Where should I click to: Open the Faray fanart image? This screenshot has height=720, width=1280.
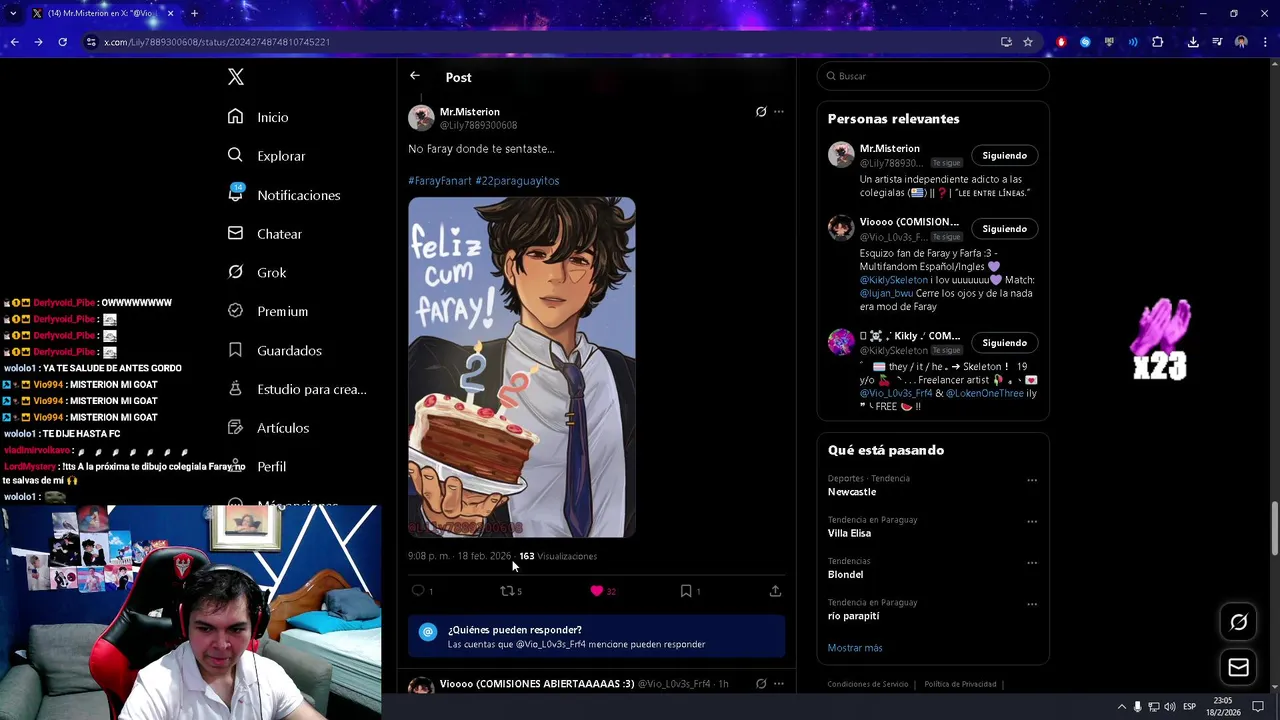pyautogui.click(x=522, y=367)
